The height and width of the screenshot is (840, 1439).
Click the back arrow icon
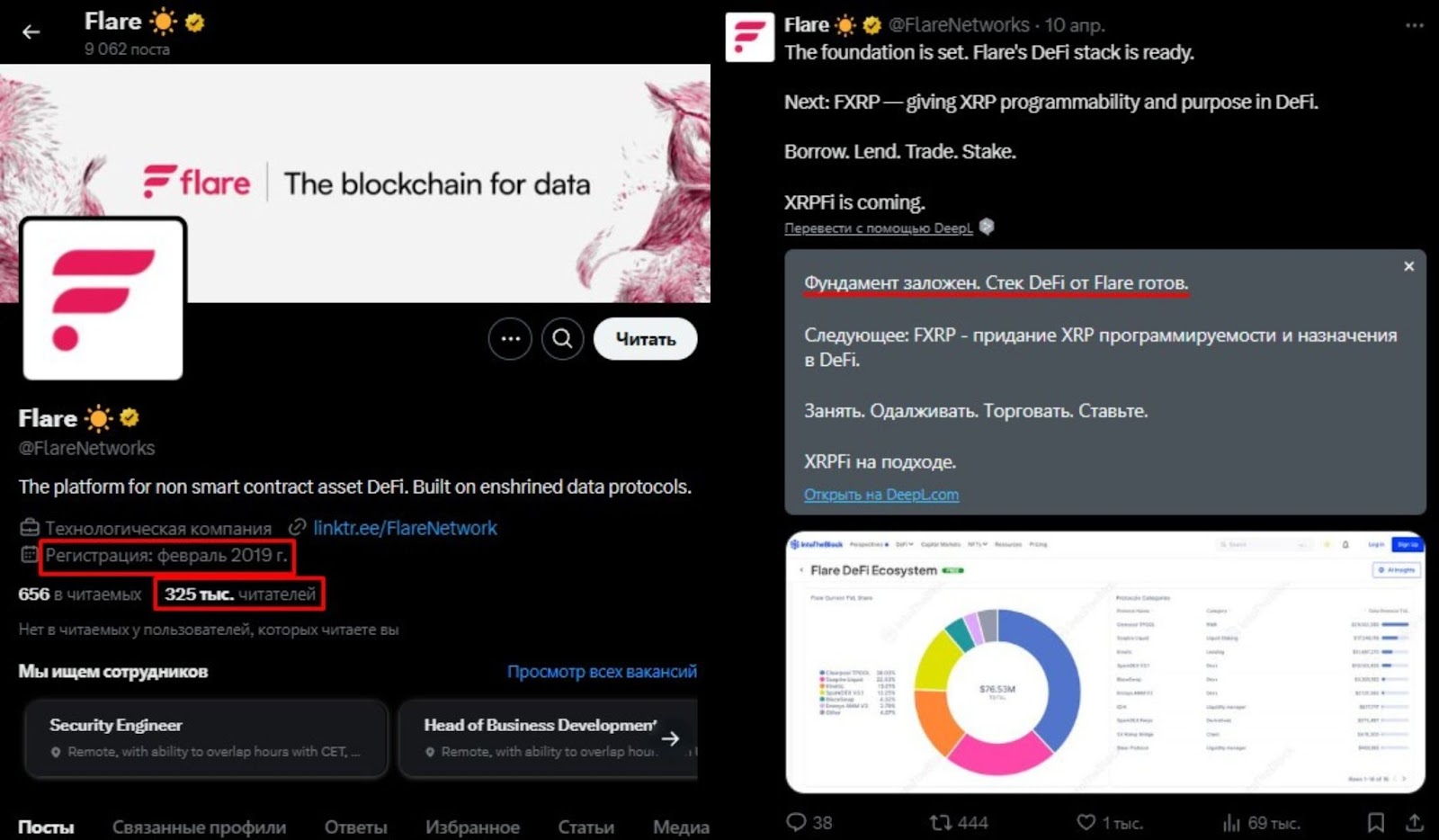coord(31,32)
